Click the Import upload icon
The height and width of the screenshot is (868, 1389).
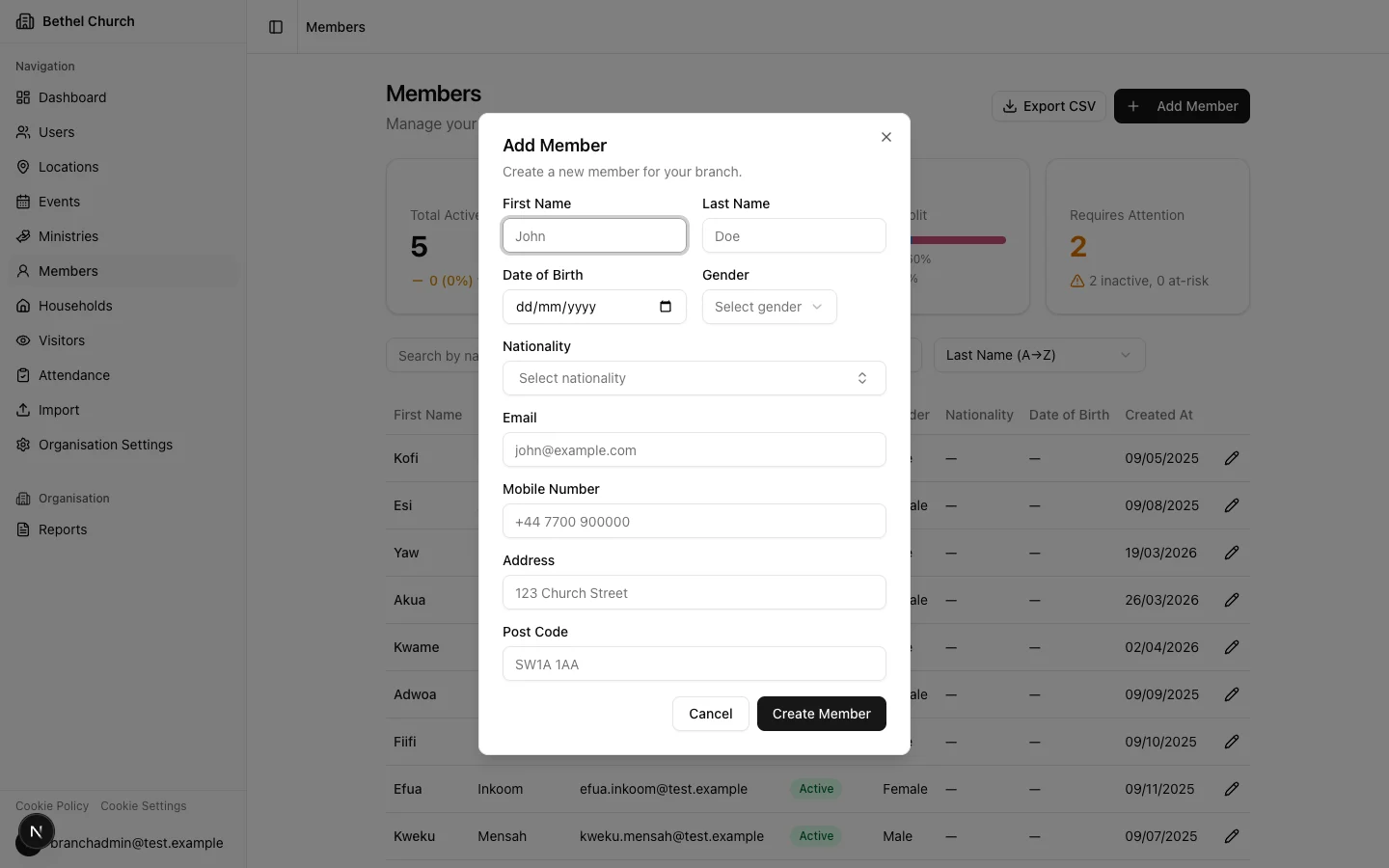point(23,410)
